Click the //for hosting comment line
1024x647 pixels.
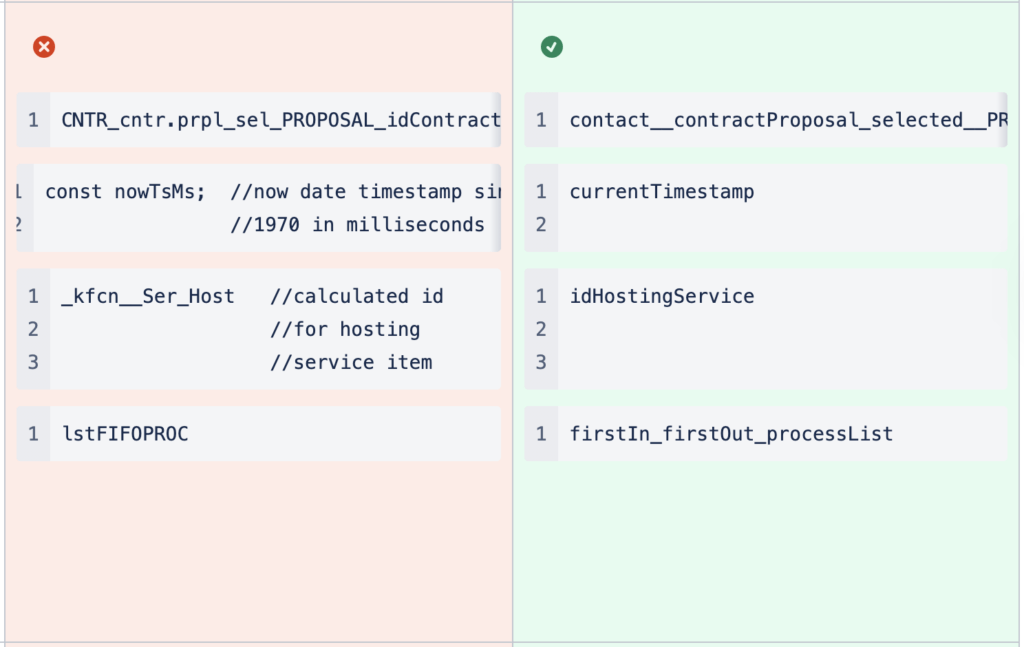345,329
